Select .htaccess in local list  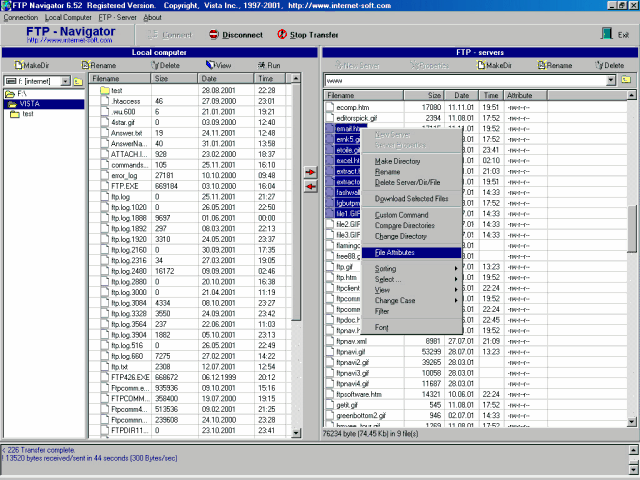(x=126, y=101)
